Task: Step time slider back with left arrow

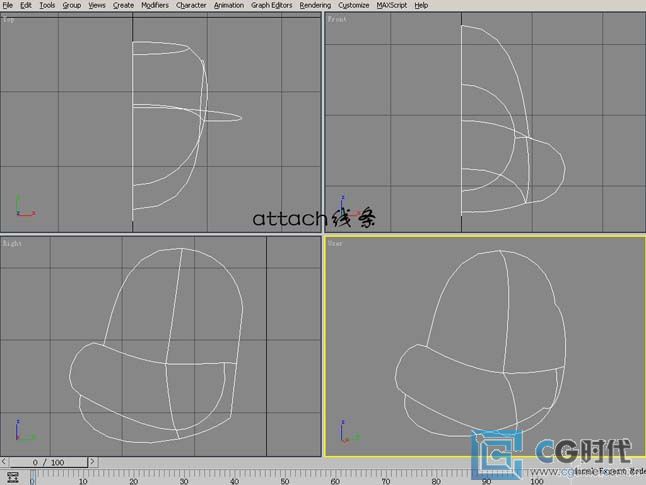Action: click(4, 462)
